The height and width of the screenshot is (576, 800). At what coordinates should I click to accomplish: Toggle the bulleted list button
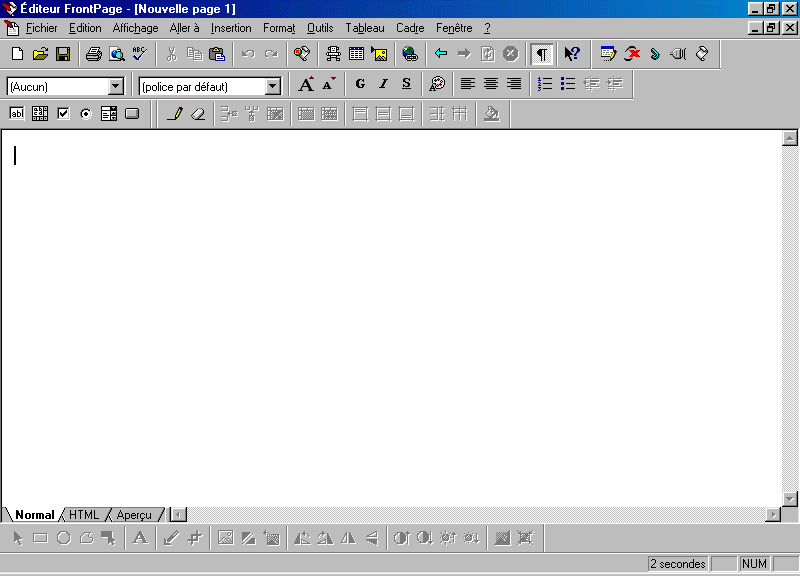(x=568, y=84)
